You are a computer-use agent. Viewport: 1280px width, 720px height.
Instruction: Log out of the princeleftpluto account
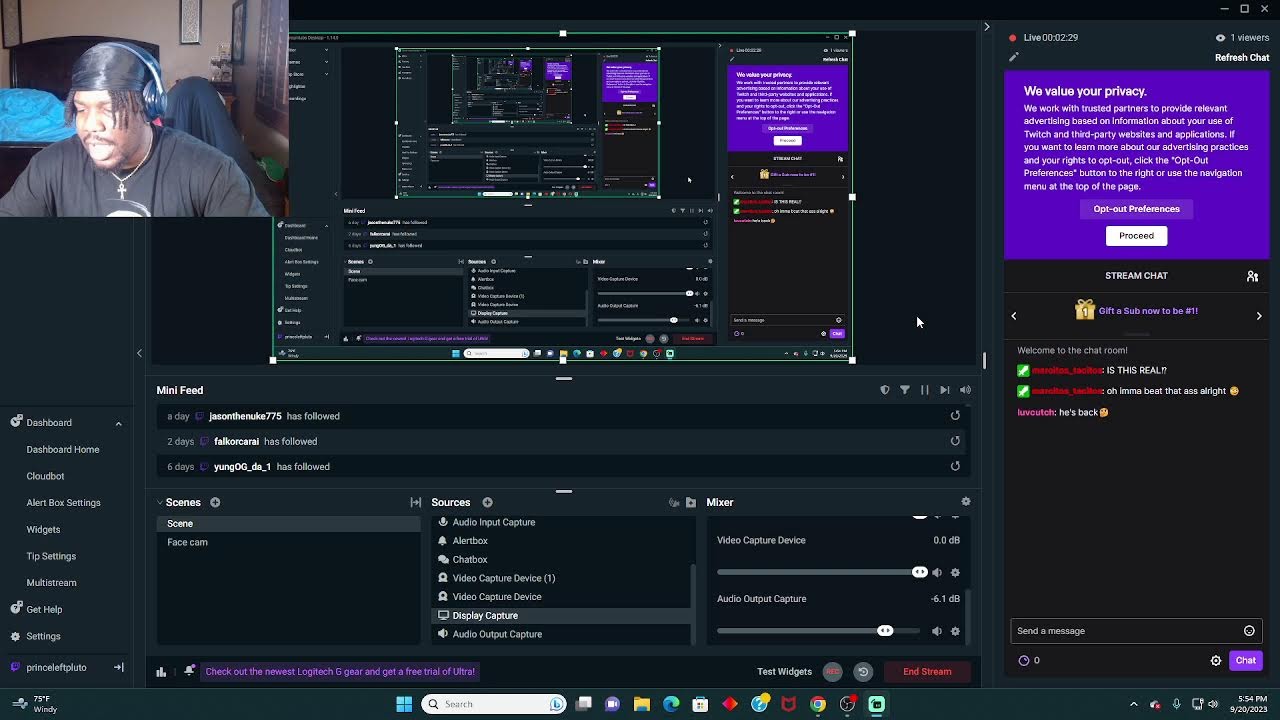pos(118,667)
